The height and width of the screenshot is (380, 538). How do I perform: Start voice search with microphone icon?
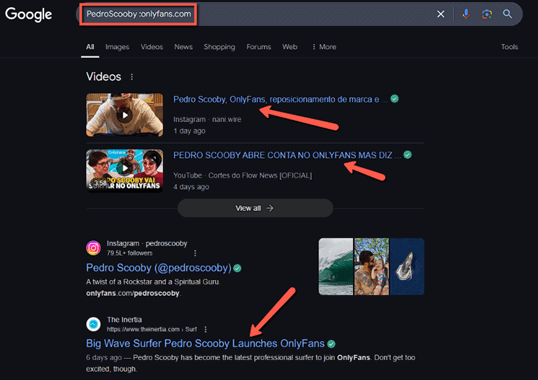[x=466, y=14]
